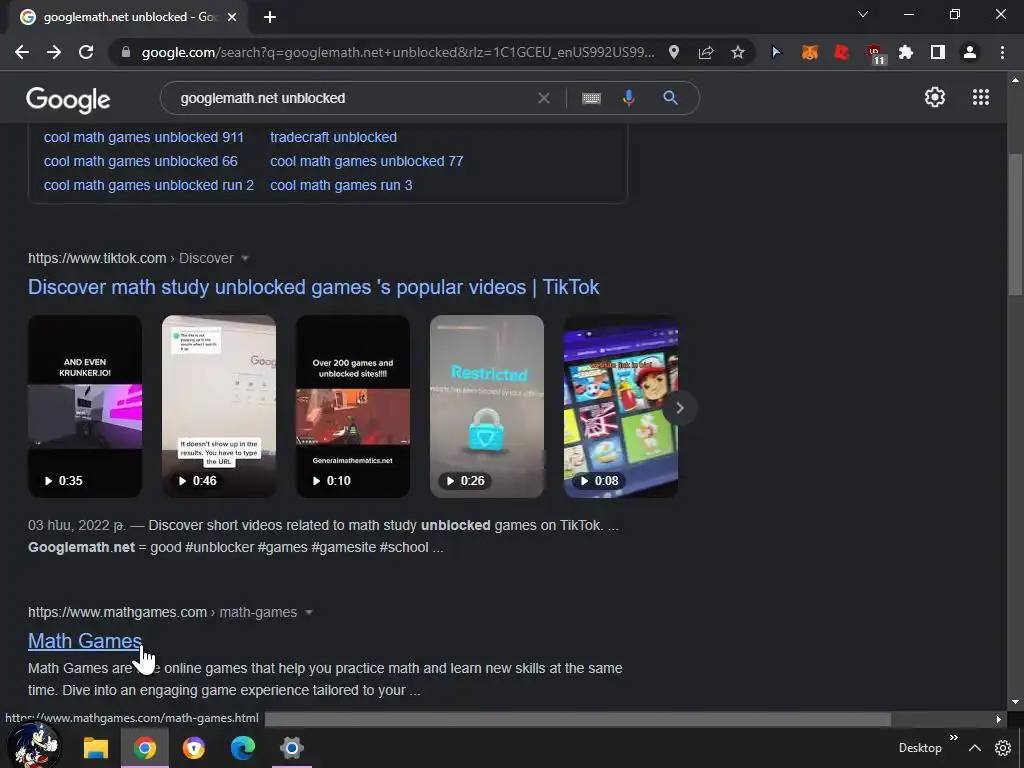Open the Chrome profile avatar
This screenshot has height=768, width=1024.
coord(970,52)
